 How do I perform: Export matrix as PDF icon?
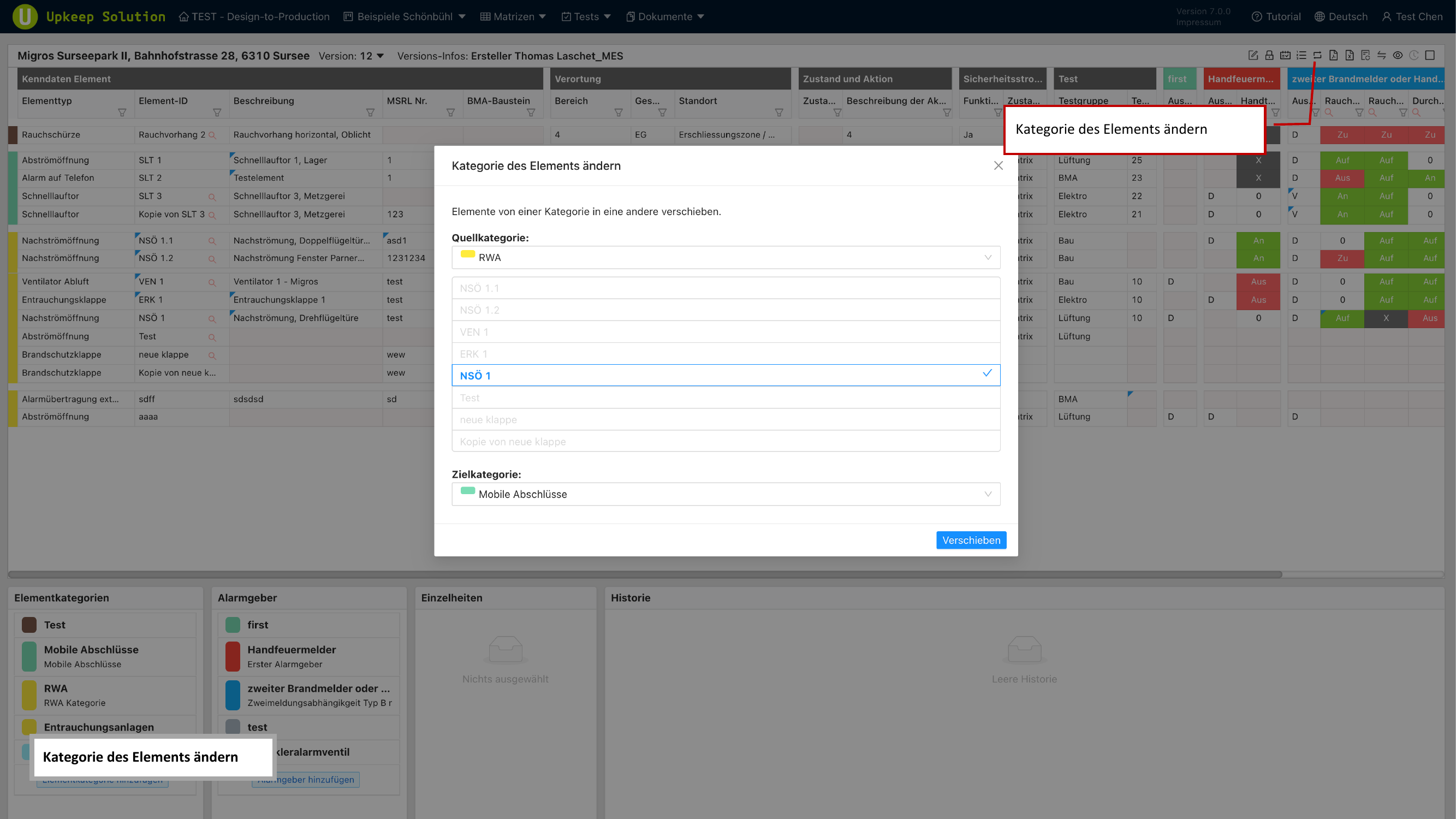point(1333,55)
